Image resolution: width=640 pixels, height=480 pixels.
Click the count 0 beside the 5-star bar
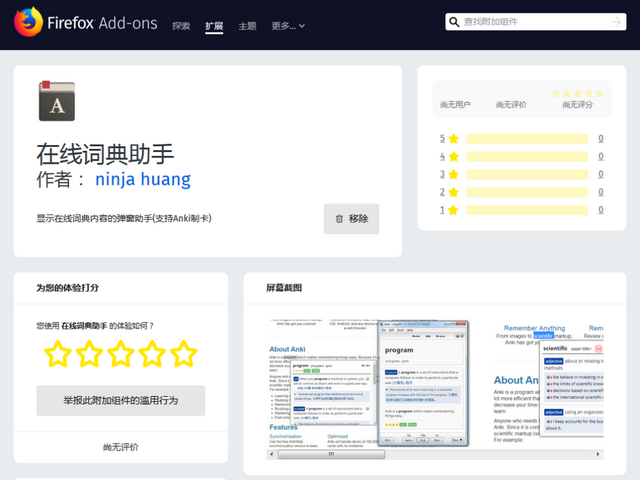coord(601,139)
